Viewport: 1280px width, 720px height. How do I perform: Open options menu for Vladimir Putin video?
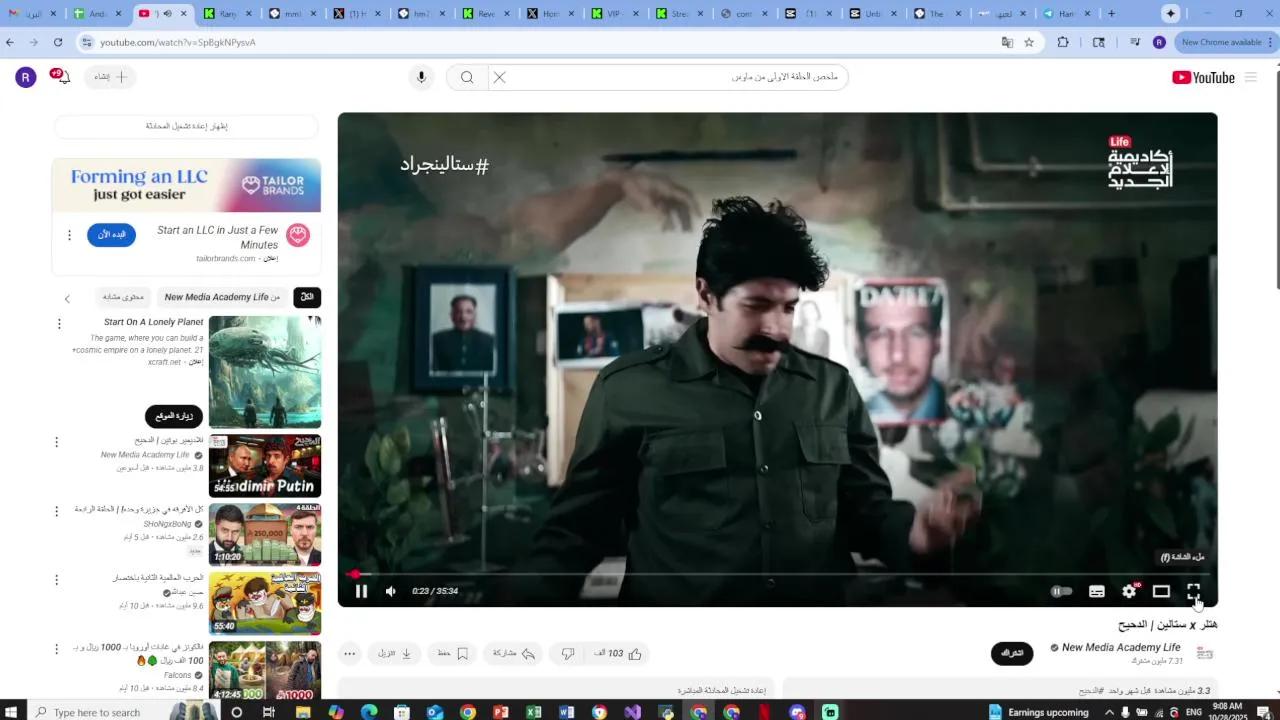(56, 442)
